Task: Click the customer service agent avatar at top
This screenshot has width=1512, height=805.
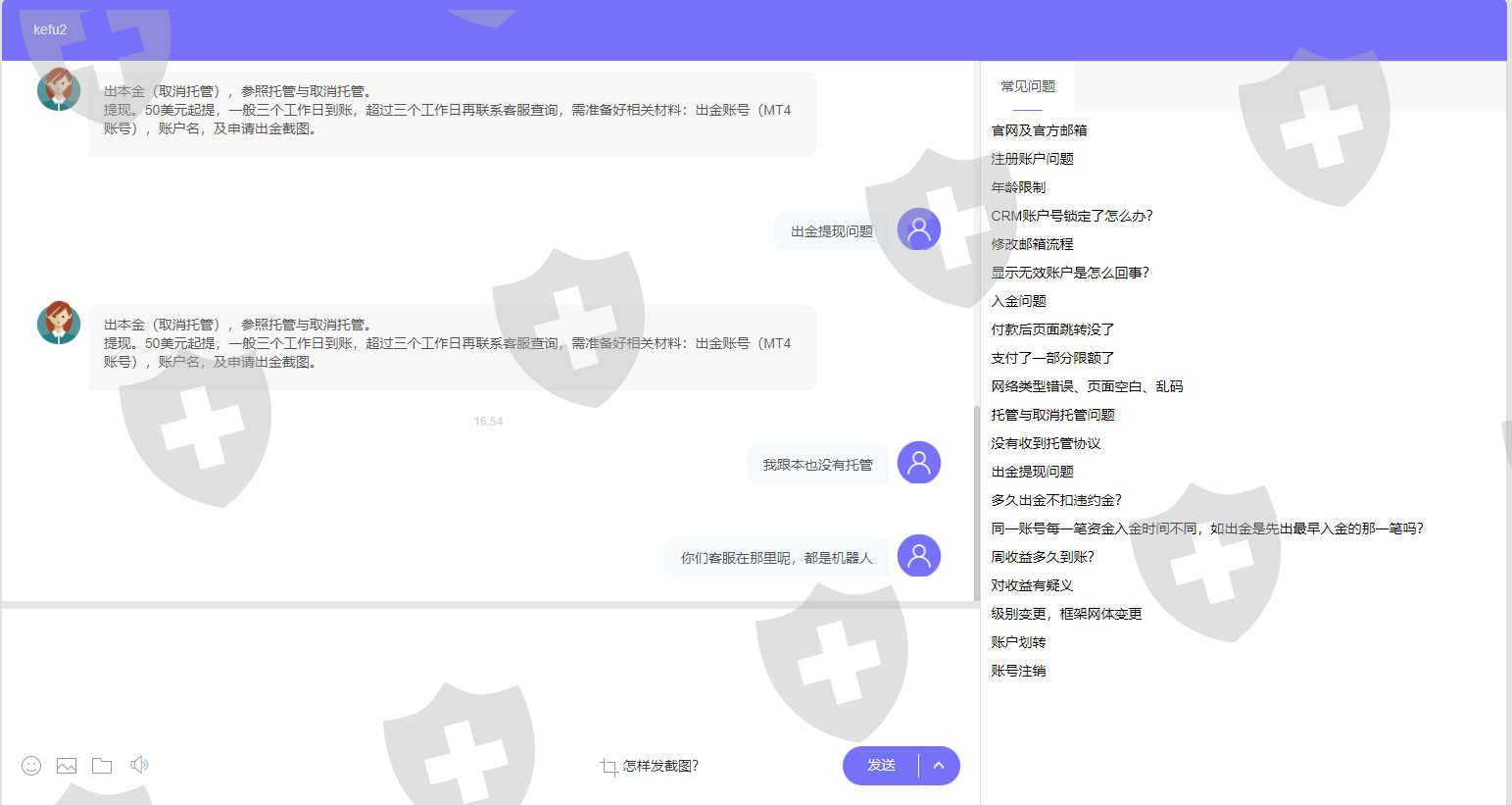Action: 59,90
